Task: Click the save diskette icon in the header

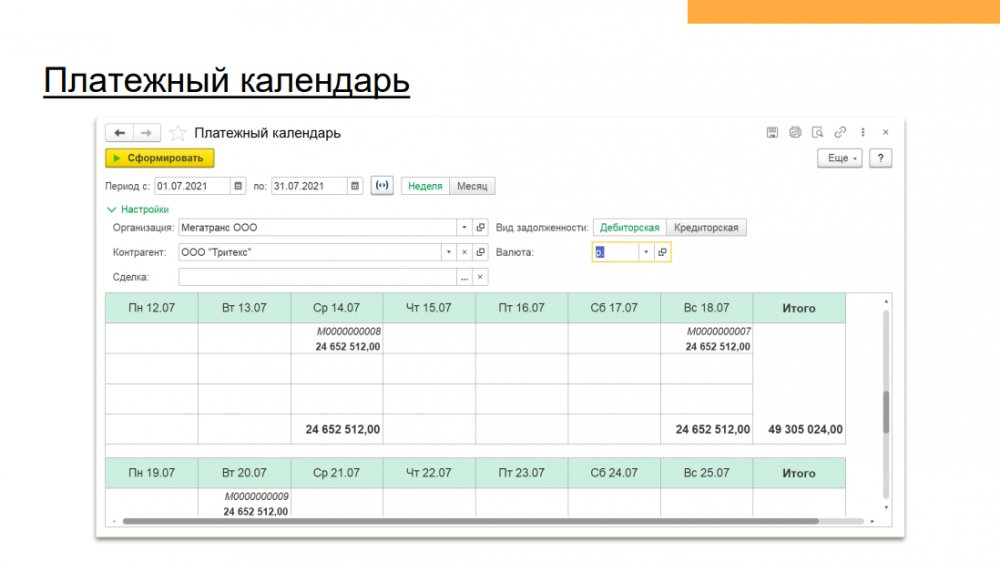Action: 772,132
